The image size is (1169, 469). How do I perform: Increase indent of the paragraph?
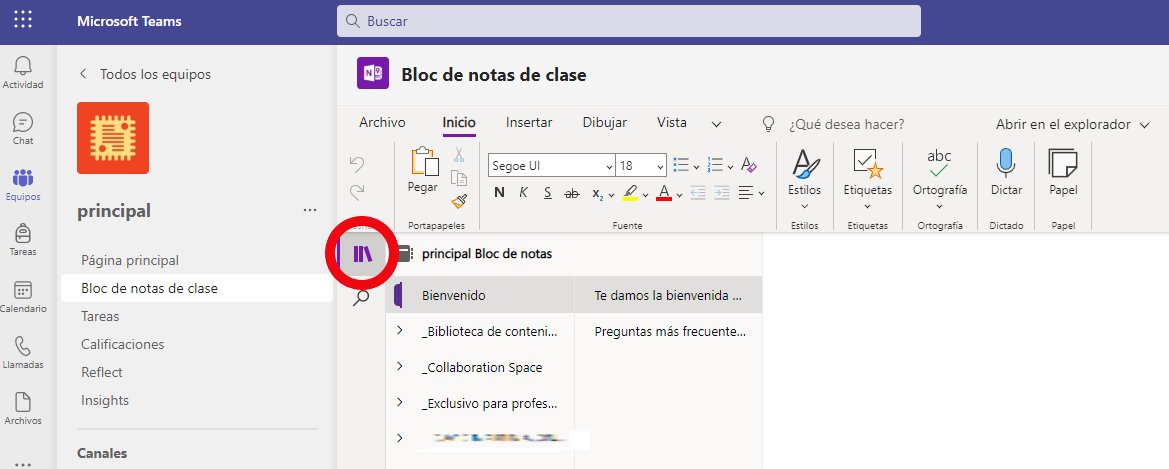click(722, 193)
